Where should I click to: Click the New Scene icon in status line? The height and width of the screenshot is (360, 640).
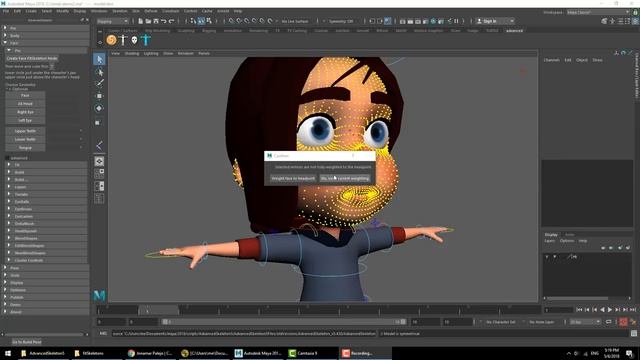[140, 21]
